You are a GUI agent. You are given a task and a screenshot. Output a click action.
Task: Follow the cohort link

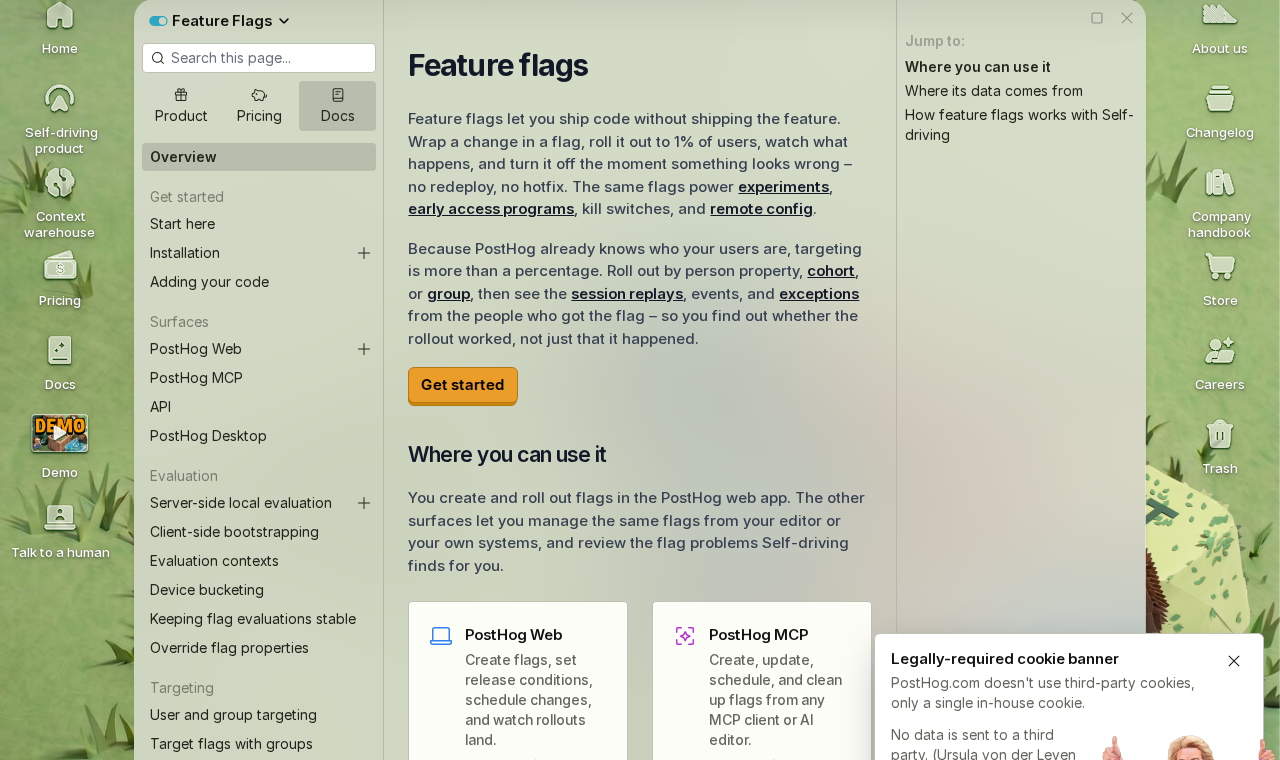pyautogui.click(x=831, y=271)
